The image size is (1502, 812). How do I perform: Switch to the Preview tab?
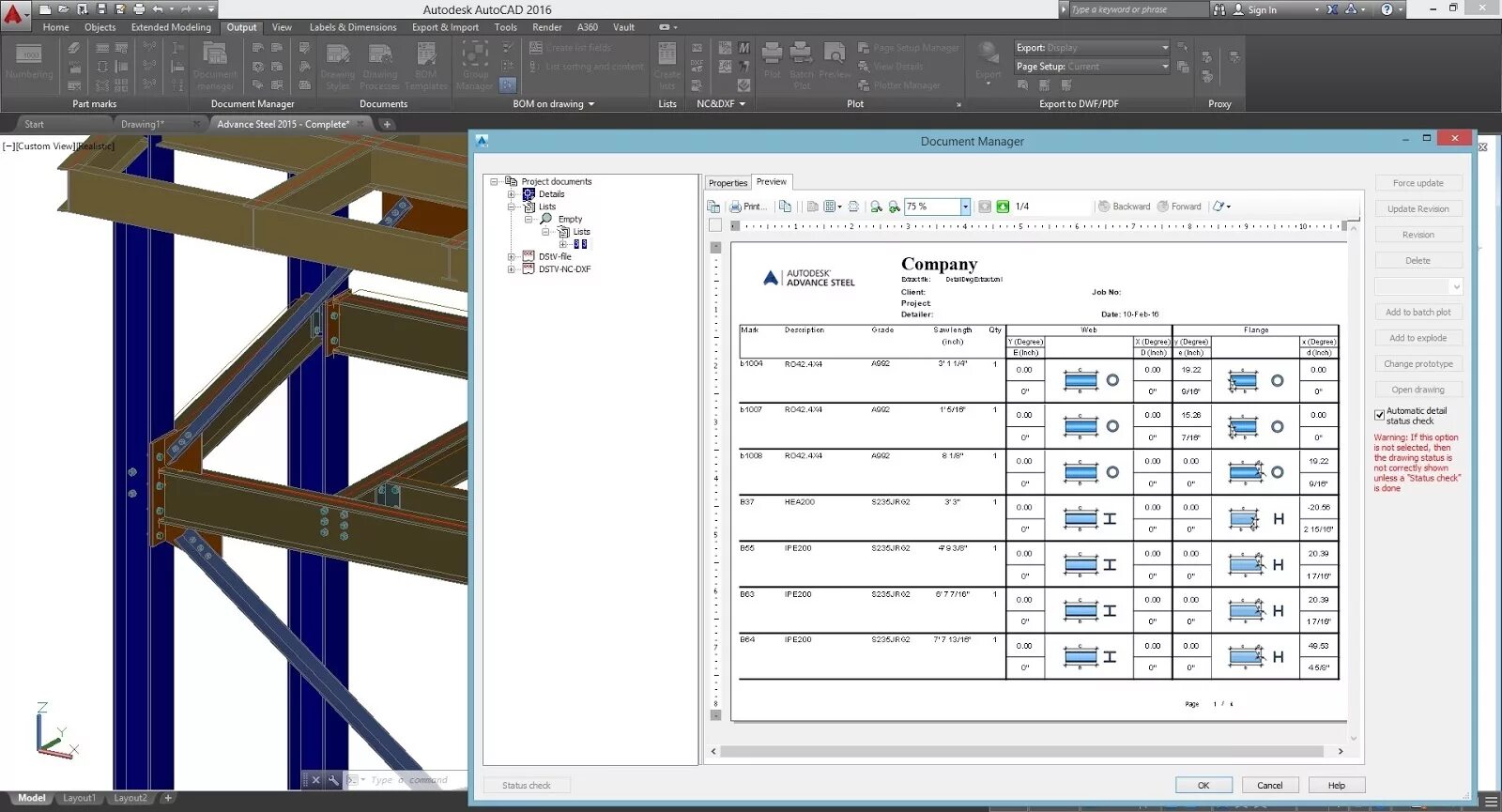772,182
